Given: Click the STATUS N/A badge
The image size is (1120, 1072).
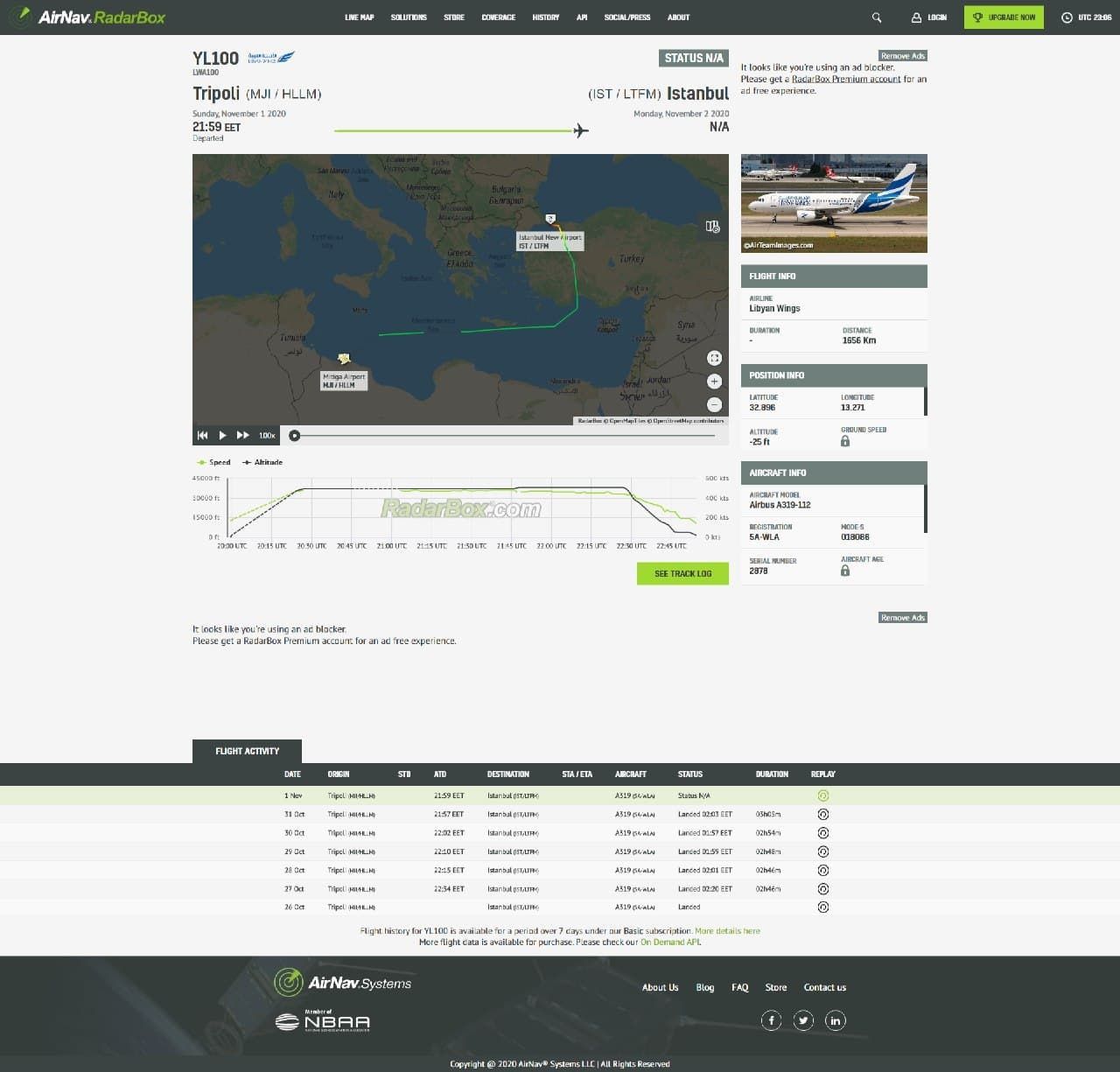Looking at the screenshot, I should coord(694,58).
